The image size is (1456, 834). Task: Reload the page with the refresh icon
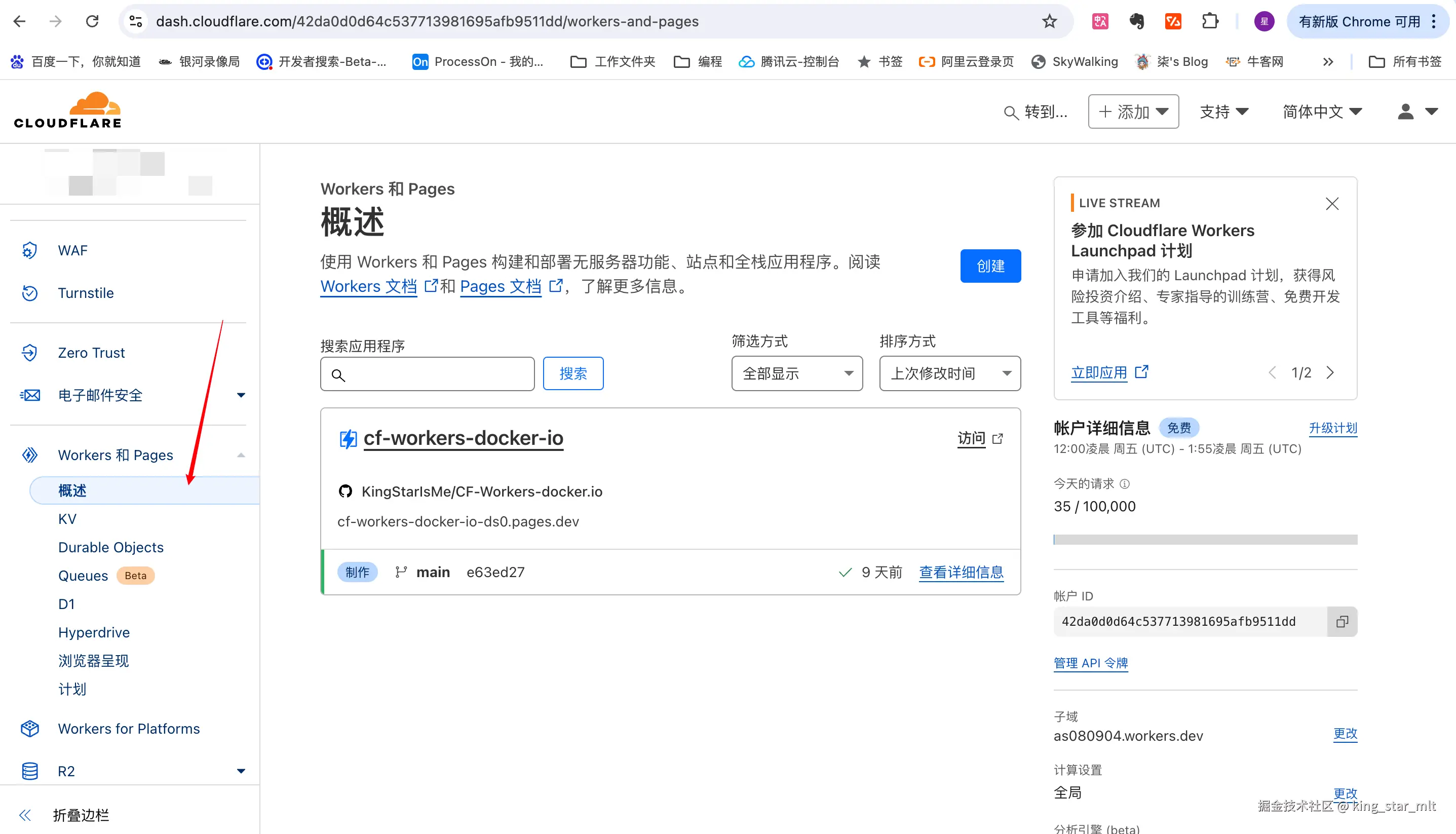pyautogui.click(x=92, y=22)
